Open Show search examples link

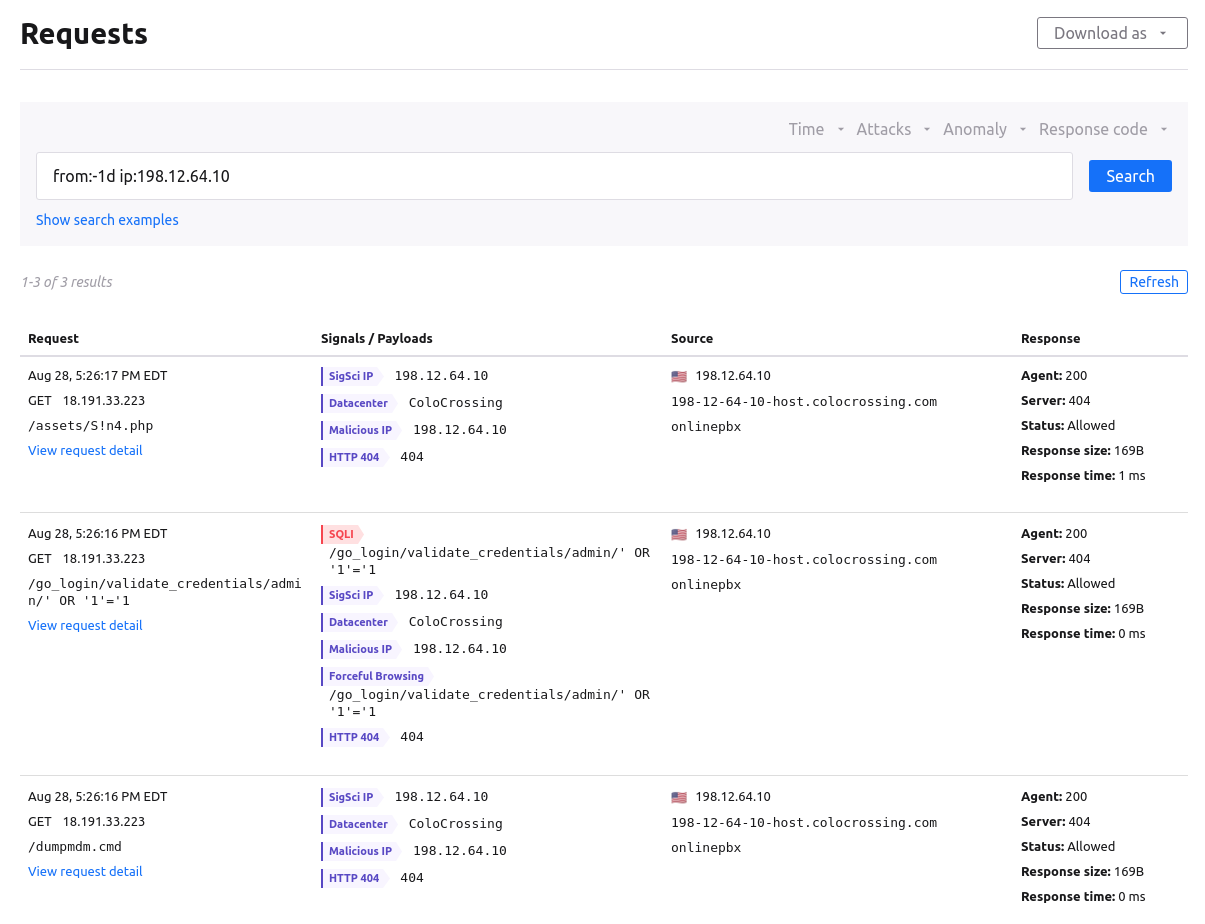click(x=107, y=220)
